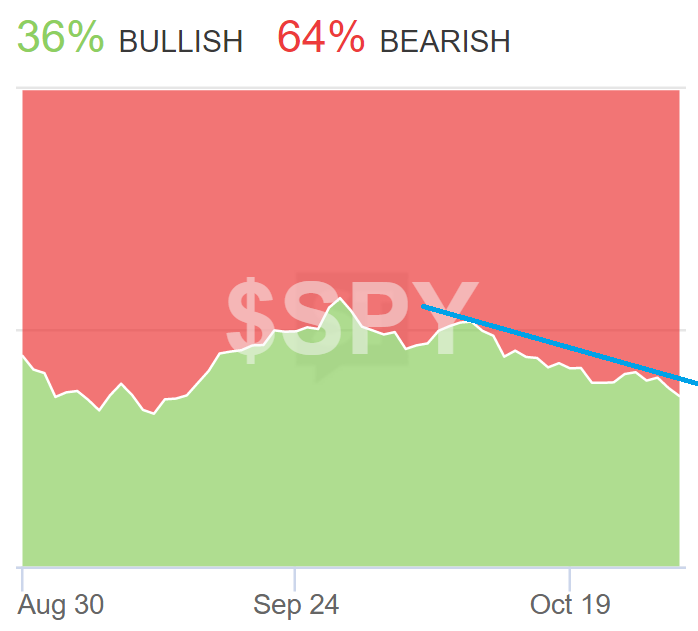Click the sentiment line's highest peak
This screenshot has width=698, height=631.
pyautogui.click(x=340, y=298)
